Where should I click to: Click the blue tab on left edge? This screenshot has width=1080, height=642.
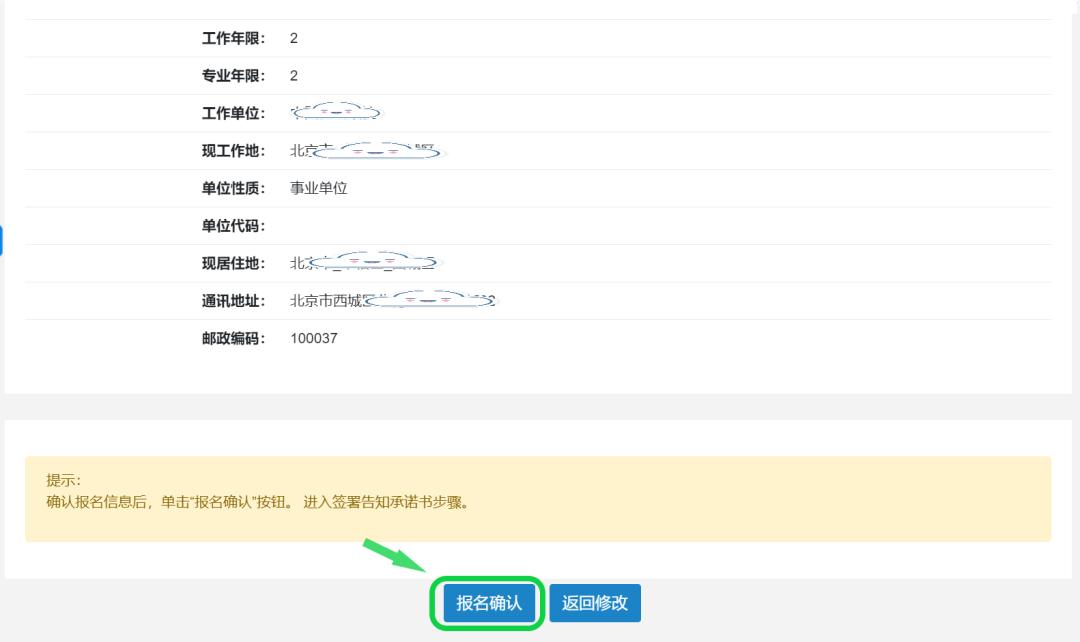point(2,240)
